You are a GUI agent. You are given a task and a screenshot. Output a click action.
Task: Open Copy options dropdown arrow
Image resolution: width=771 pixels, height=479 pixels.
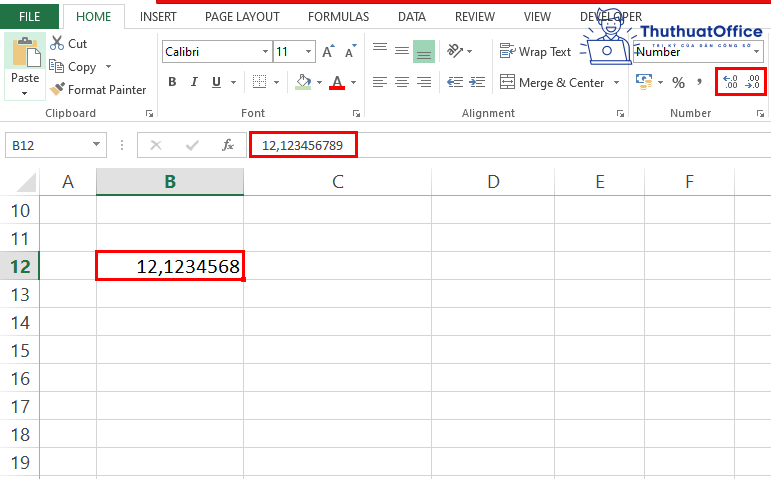pyautogui.click(x=109, y=66)
